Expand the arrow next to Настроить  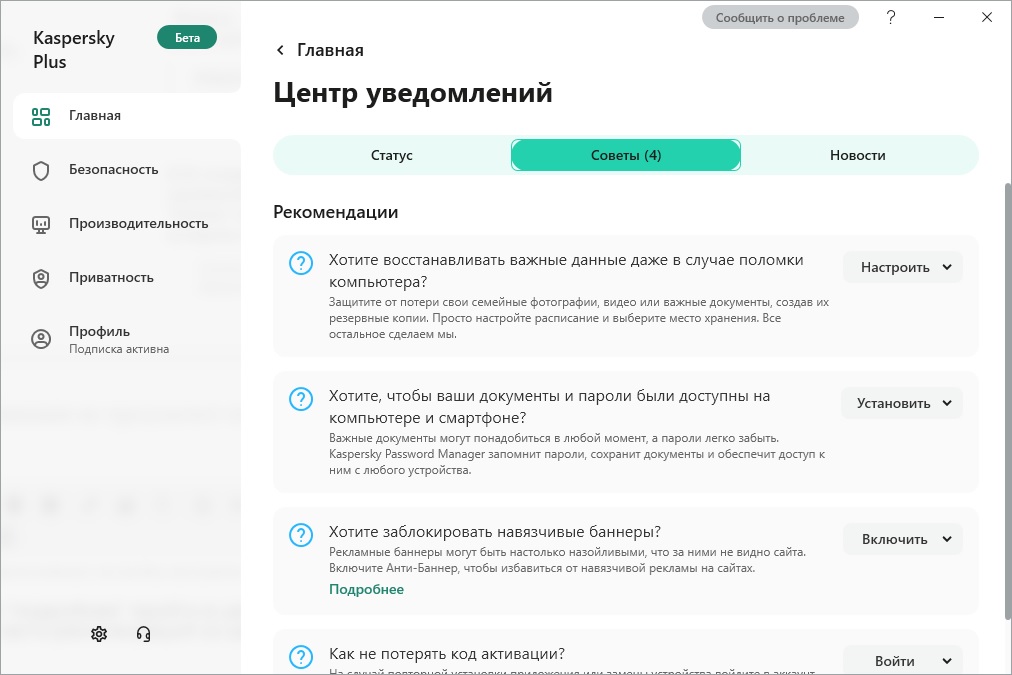point(947,267)
